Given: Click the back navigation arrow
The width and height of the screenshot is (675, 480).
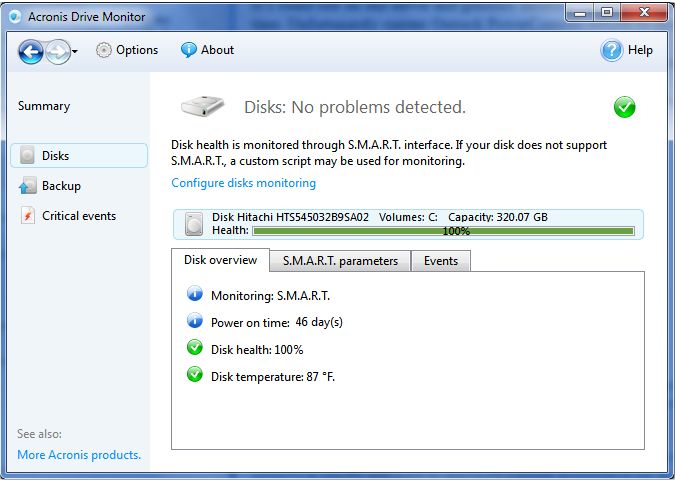Looking at the screenshot, I should (30, 51).
